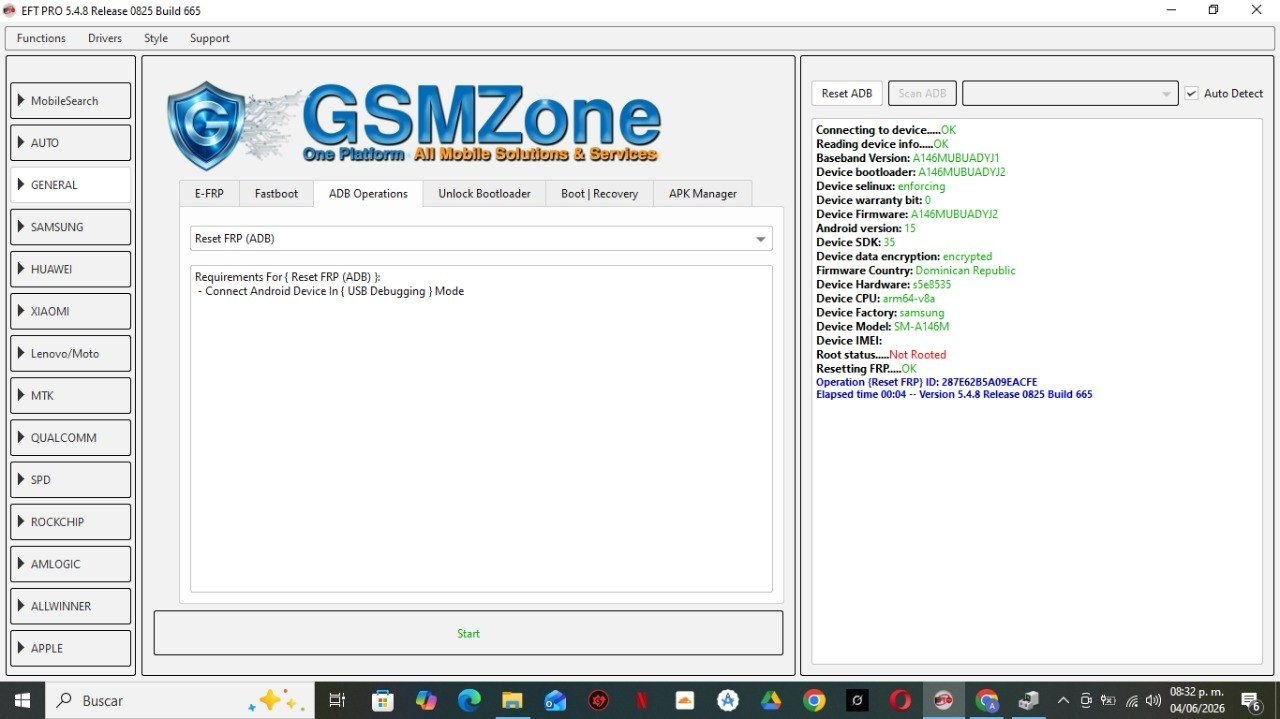This screenshot has width=1280, height=719.
Task: Open the red-black circular taskbar app
Action: (599, 700)
